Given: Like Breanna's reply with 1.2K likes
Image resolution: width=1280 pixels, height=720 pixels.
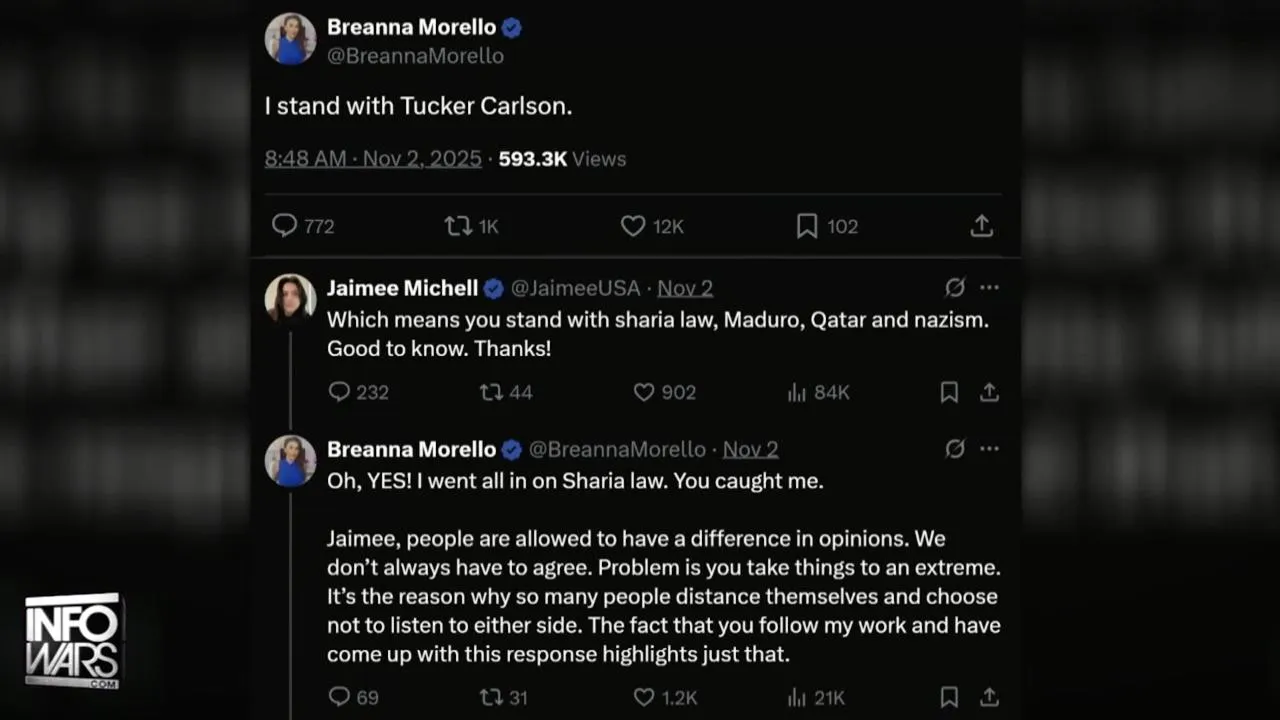Looking at the screenshot, I should tap(644, 697).
